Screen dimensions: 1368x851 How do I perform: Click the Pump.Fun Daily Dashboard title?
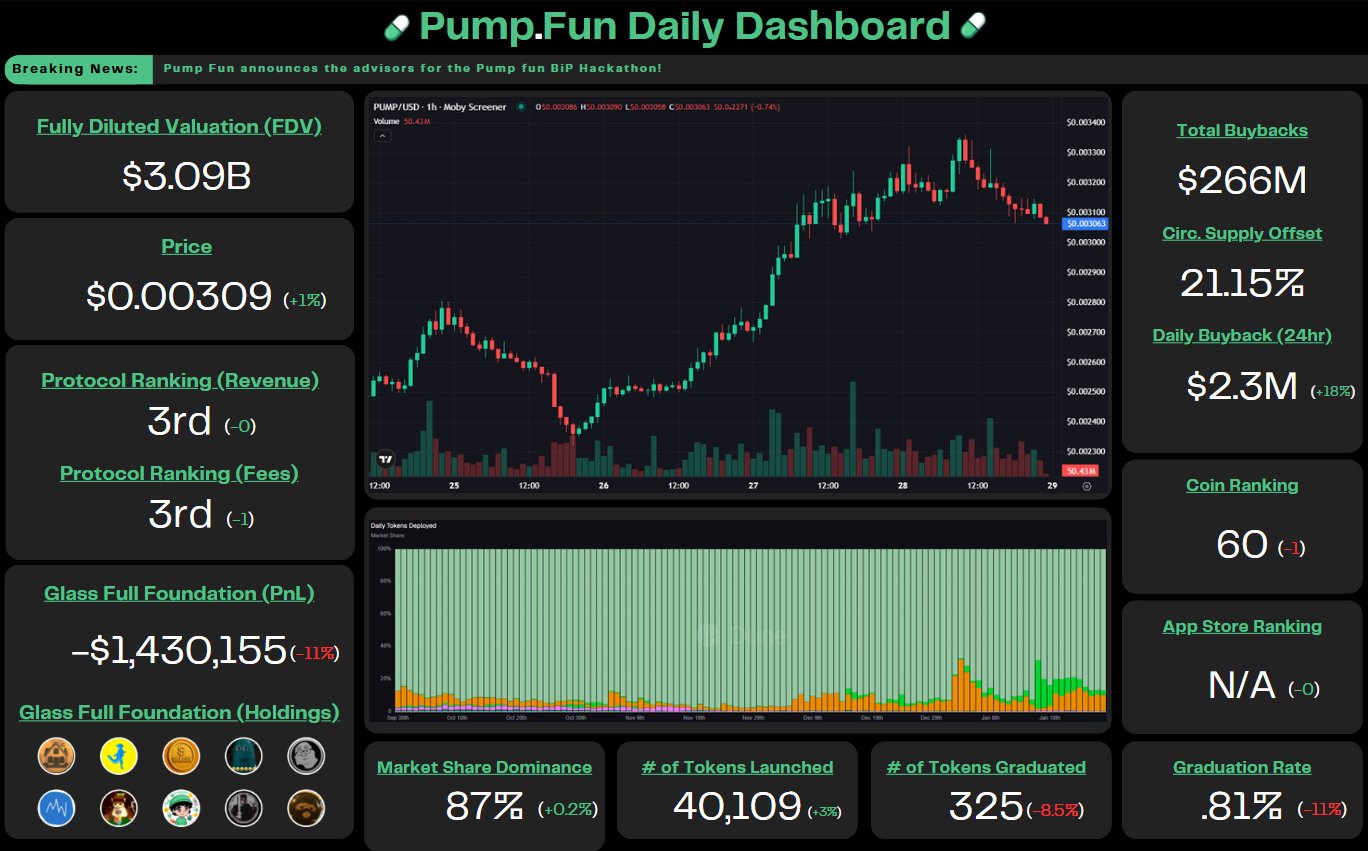pyautogui.click(x=685, y=26)
